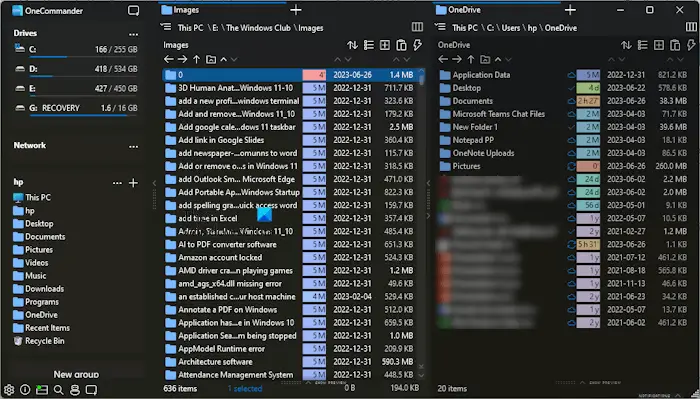Click the info circle icon in bottom toolbar
The width and height of the screenshot is (700, 399).
[x=25, y=390]
